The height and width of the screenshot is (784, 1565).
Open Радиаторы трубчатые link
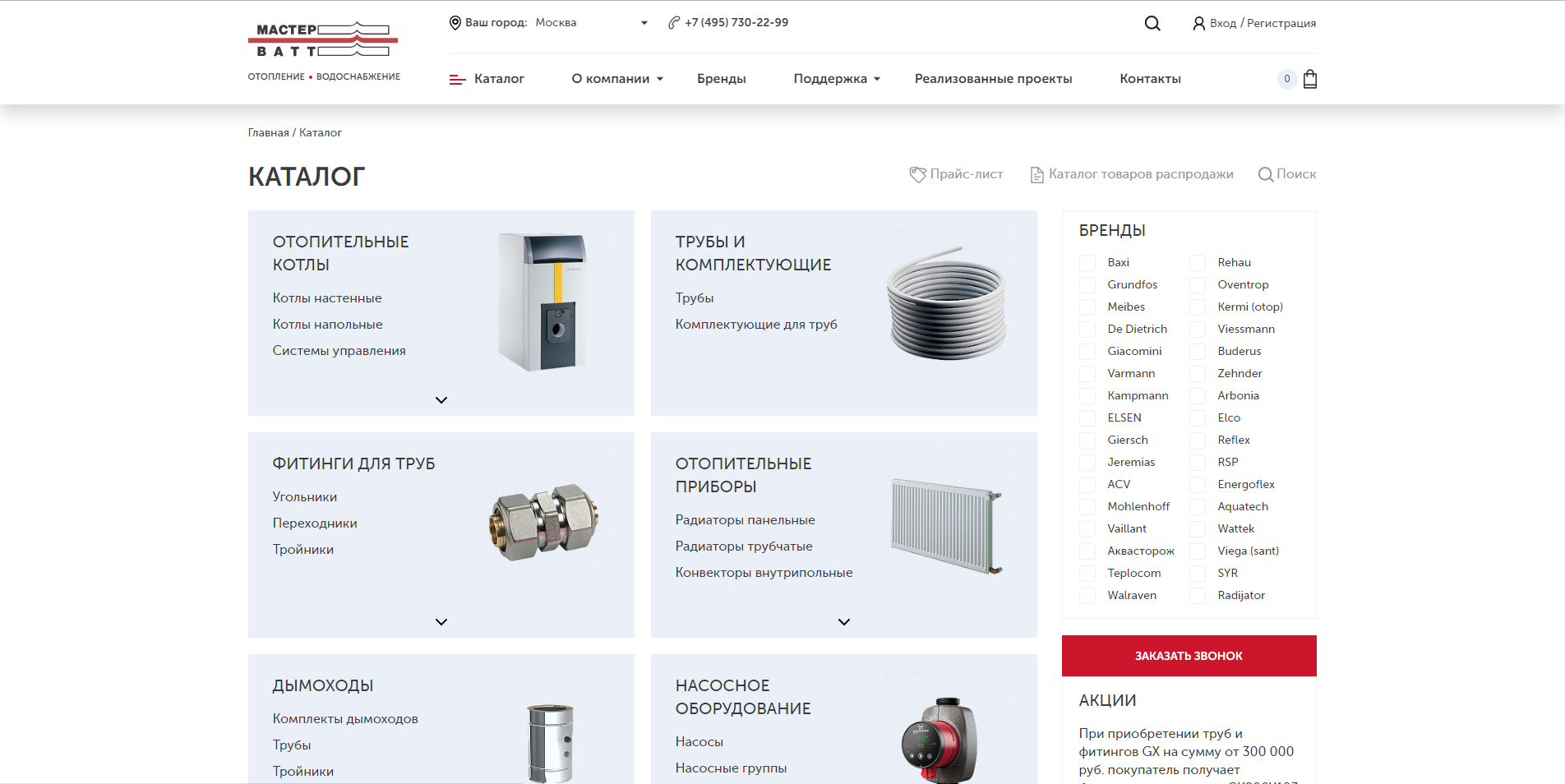[744, 546]
